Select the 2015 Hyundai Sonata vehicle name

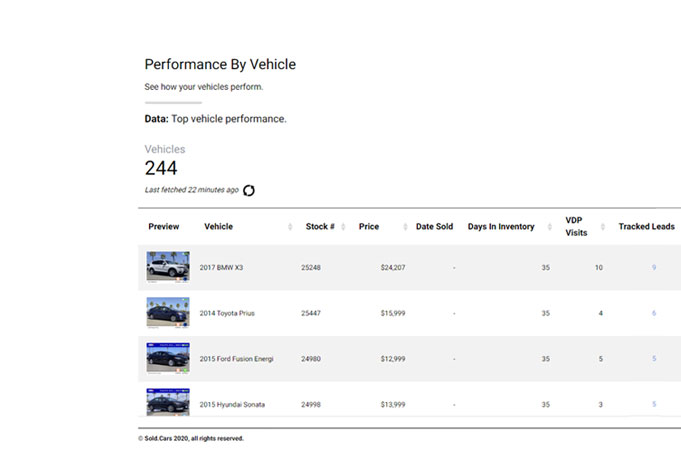[x=234, y=404]
